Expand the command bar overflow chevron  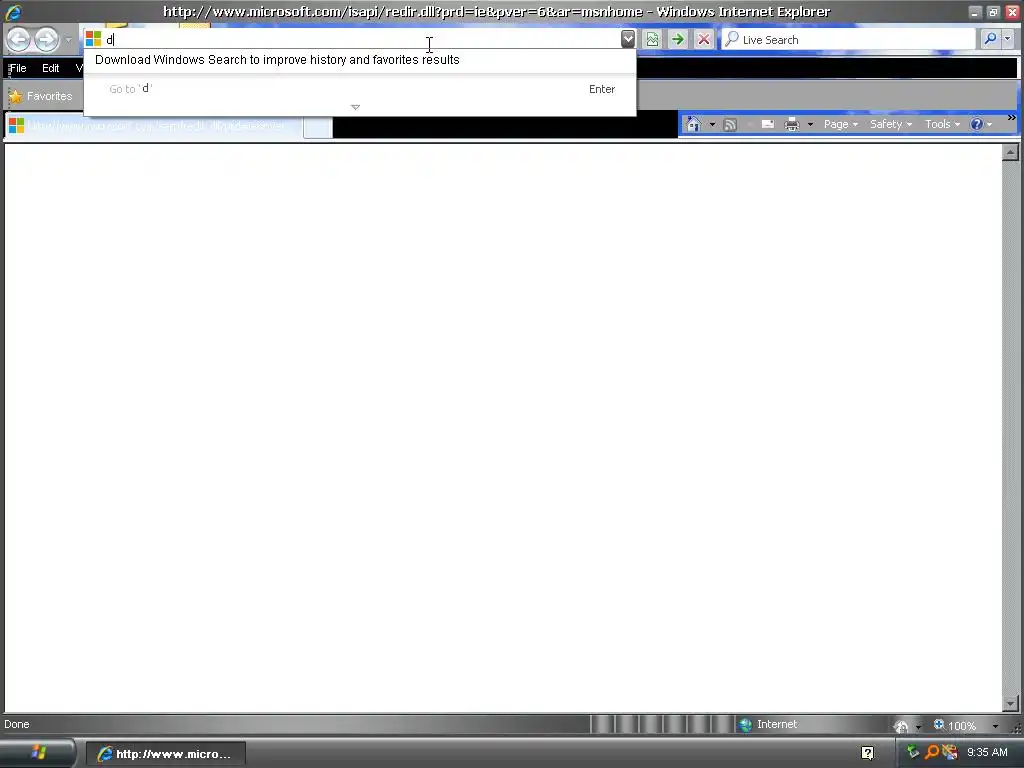(x=1012, y=118)
